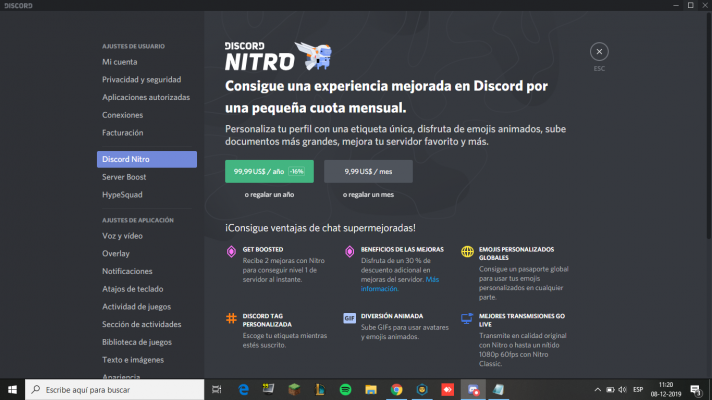This screenshot has height=400, width=712.
Task: Click the settings page vertical scrollbar
Action: [709, 124]
